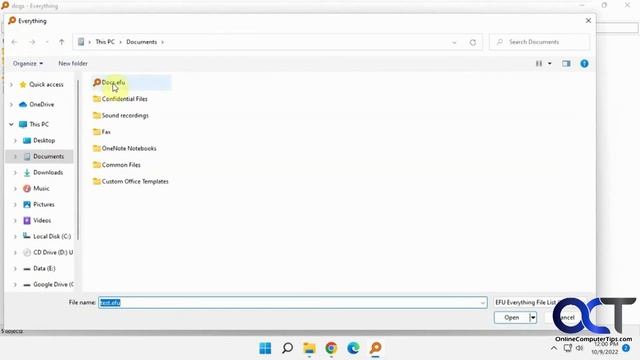Viewport: 640px width, 360px height.
Task: Open the view options dropdown arrow
Action: (x=550, y=64)
